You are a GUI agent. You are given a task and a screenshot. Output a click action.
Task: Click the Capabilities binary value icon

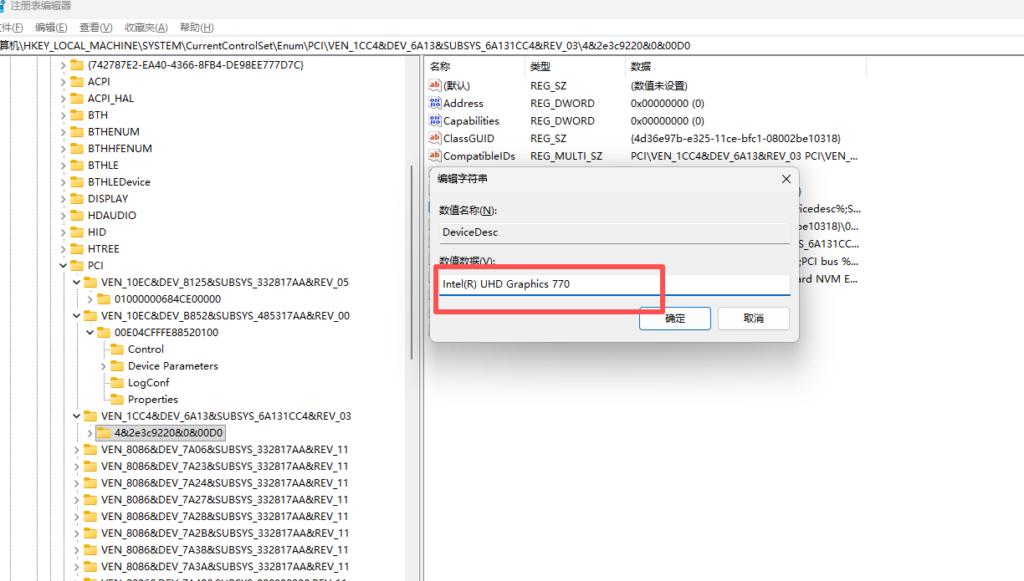pos(435,121)
